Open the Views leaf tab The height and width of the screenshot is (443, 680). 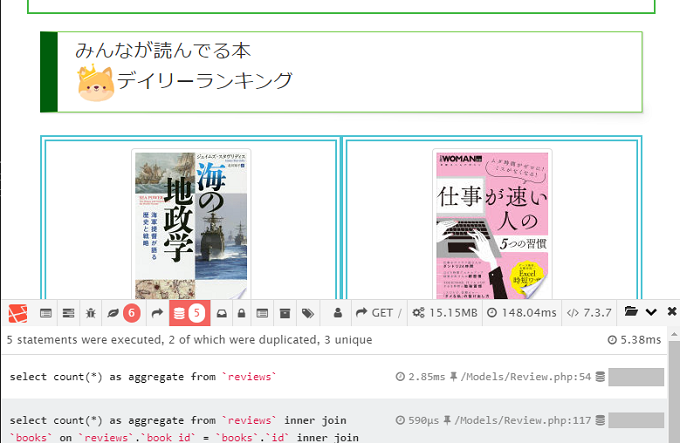[x=113, y=313]
